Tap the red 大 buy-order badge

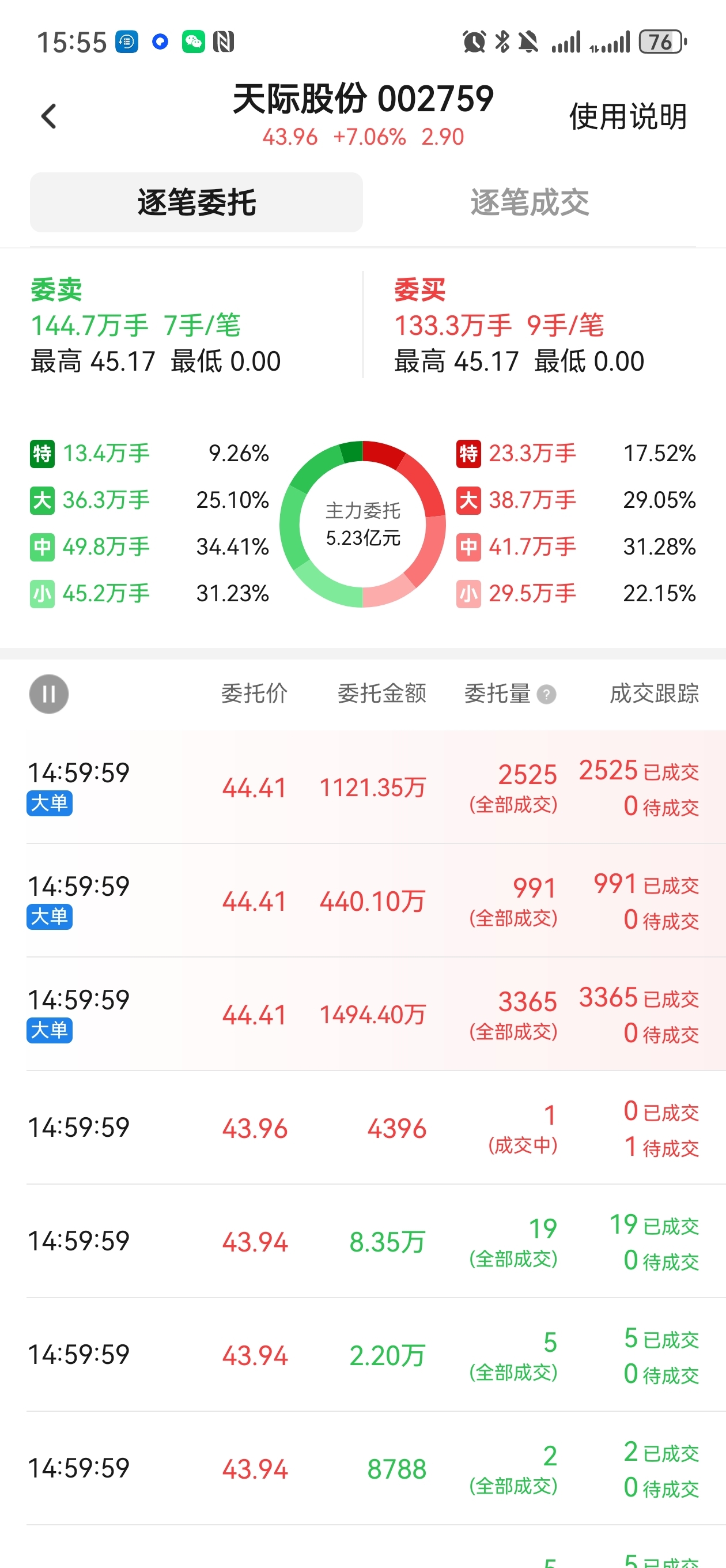pyautogui.click(x=468, y=500)
